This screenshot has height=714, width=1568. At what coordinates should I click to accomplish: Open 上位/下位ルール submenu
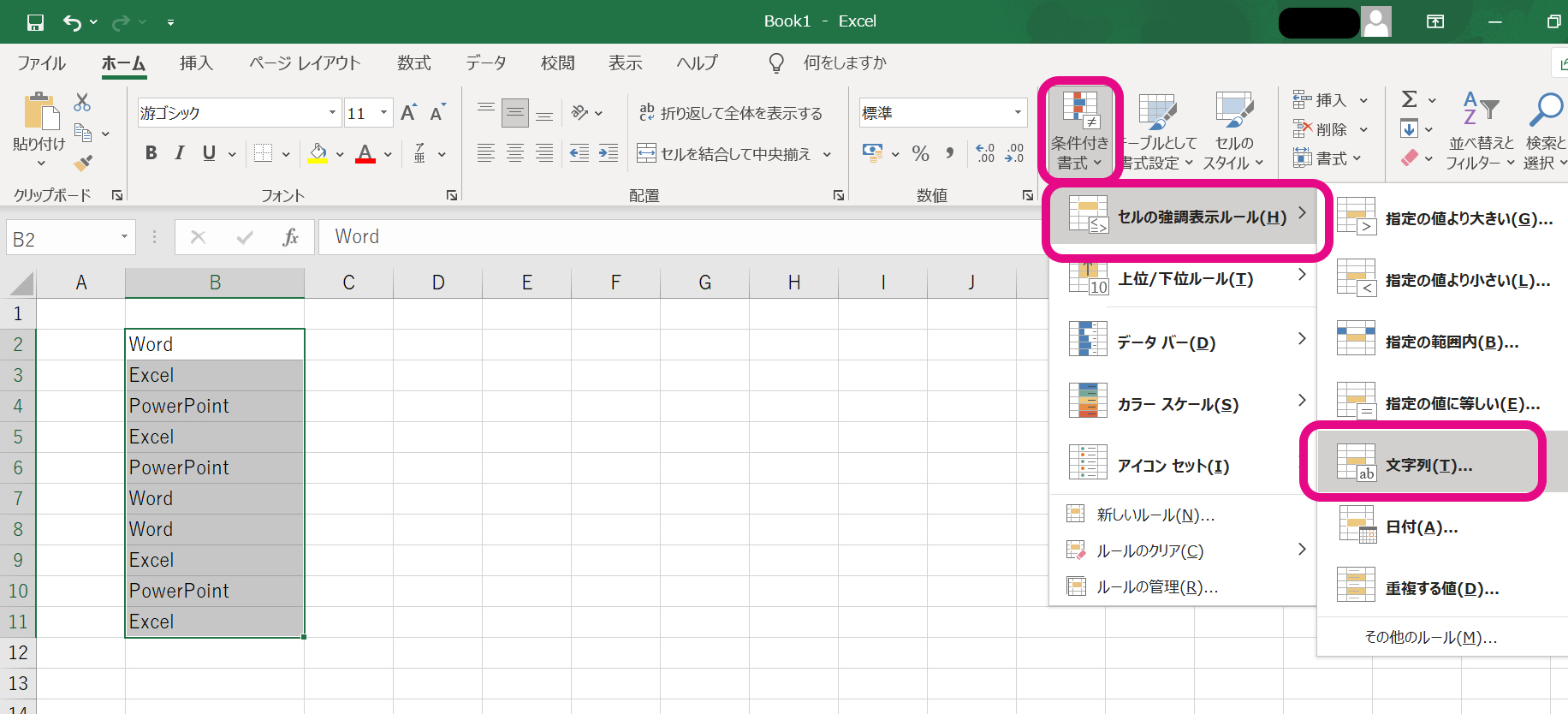click(x=1183, y=279)
